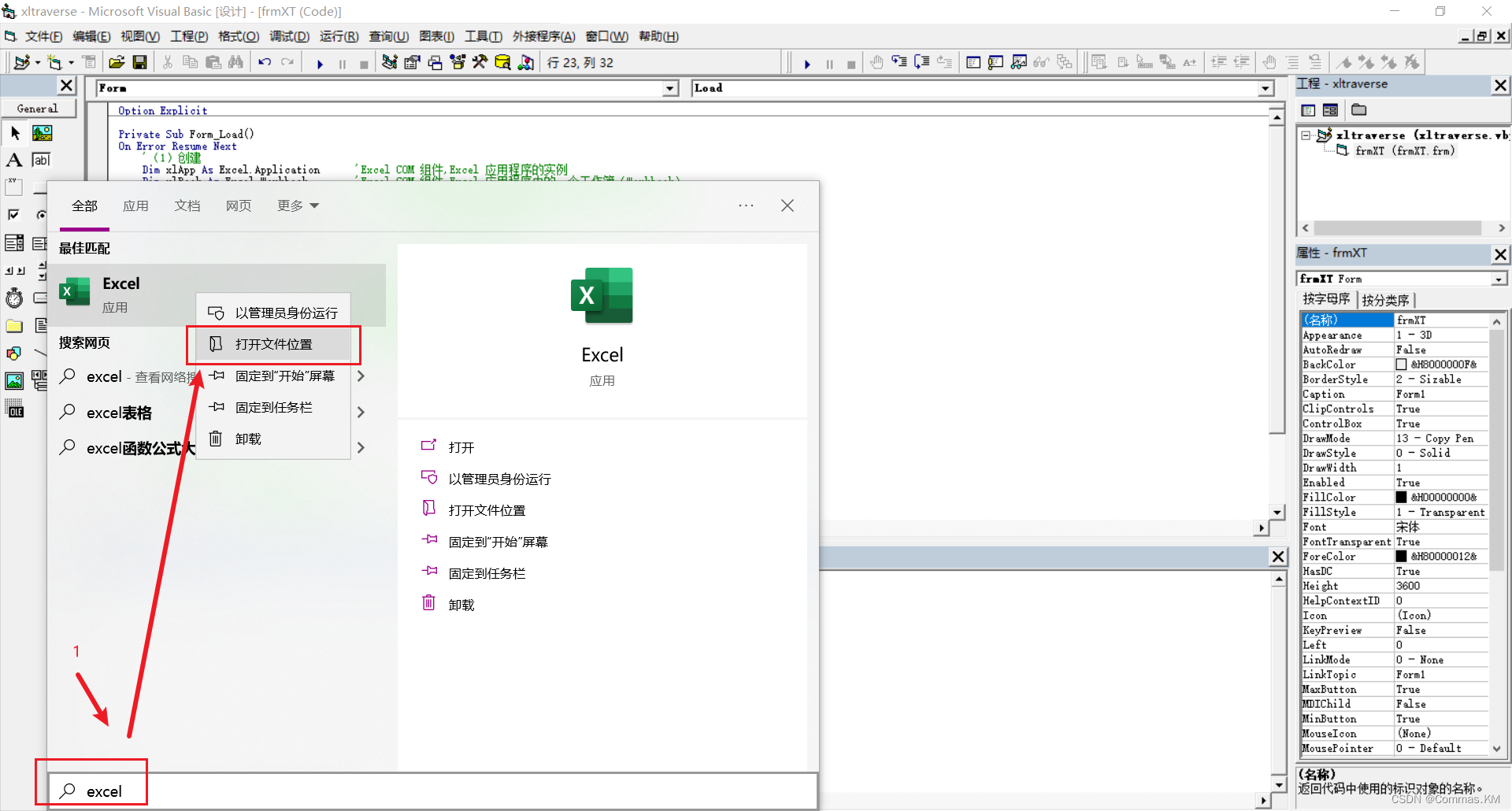Click BackColor color swatch in Properties
The image size is (1512, 811).
point(1401,365)
